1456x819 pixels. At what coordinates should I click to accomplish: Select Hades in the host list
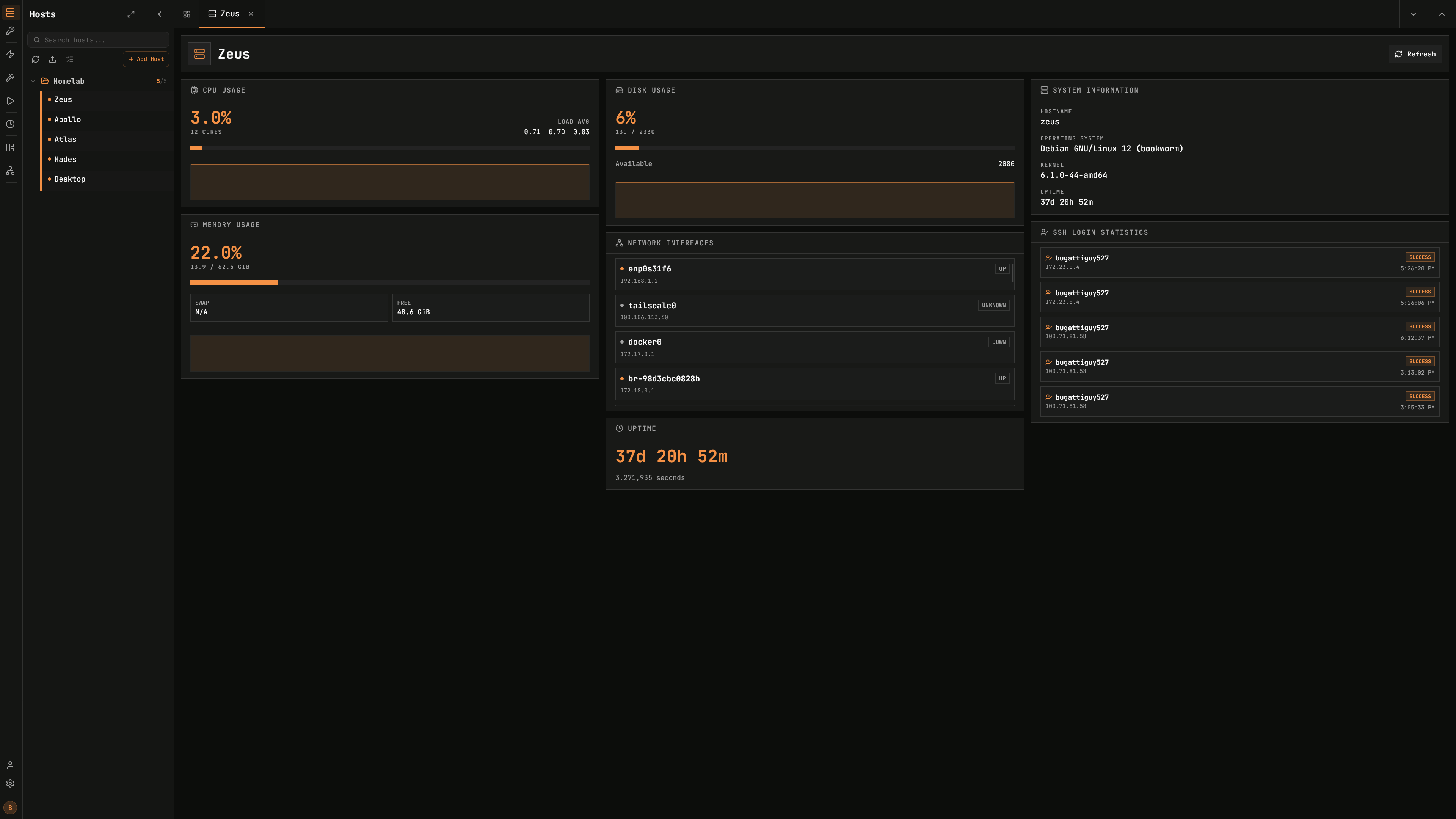coord(107,159)
